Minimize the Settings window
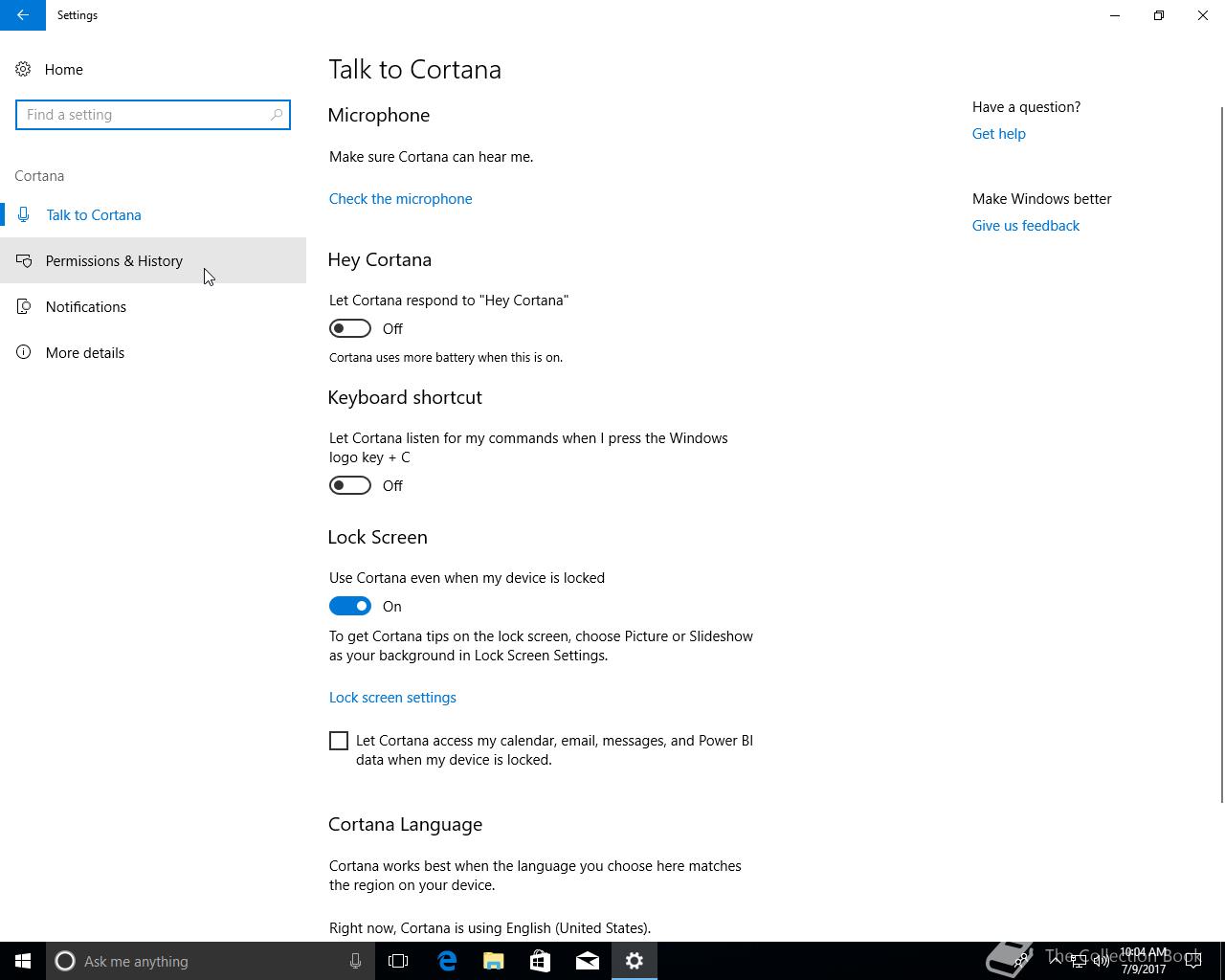 (1115, 15)
